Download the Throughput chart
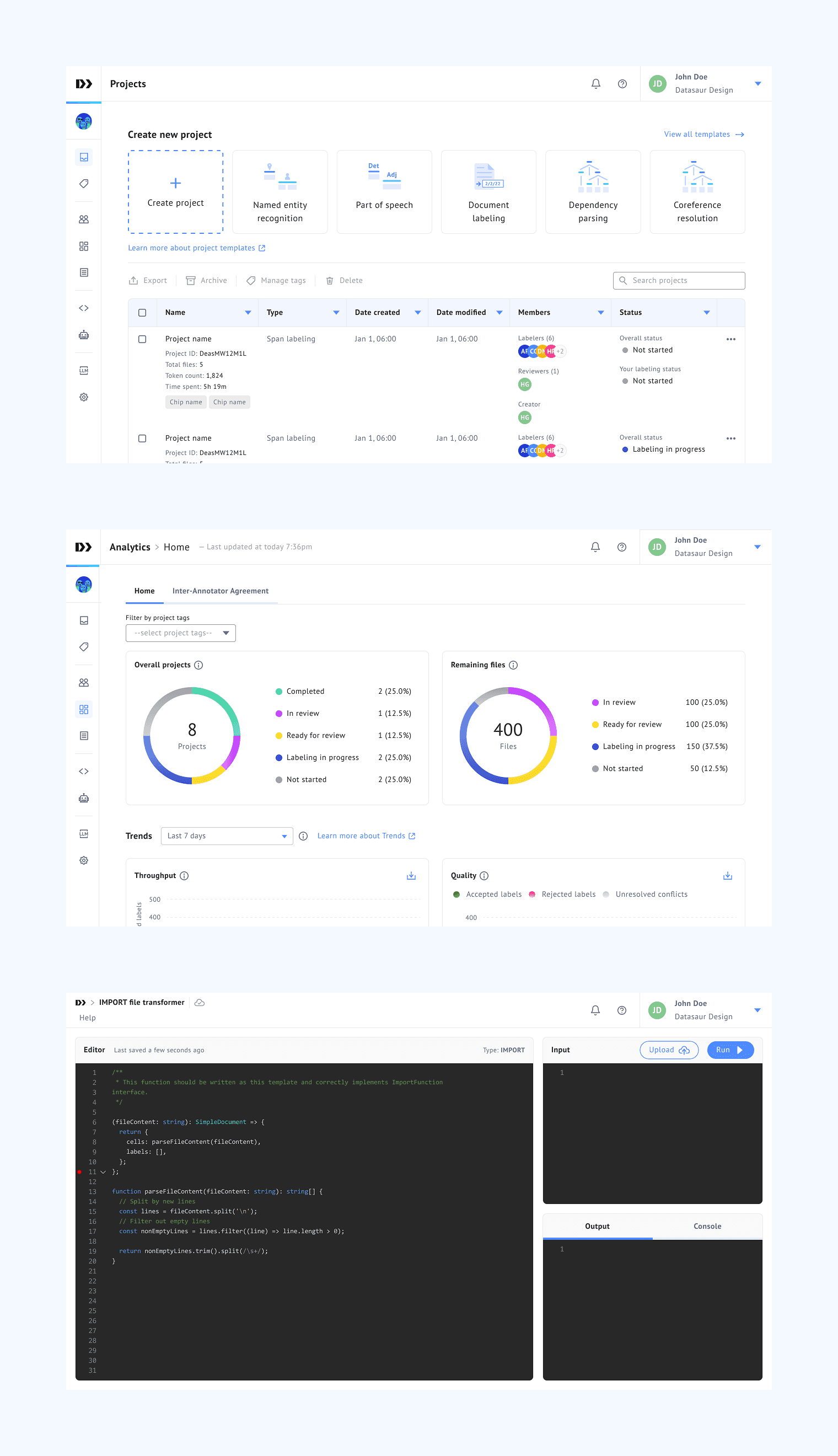 point(411,876)
